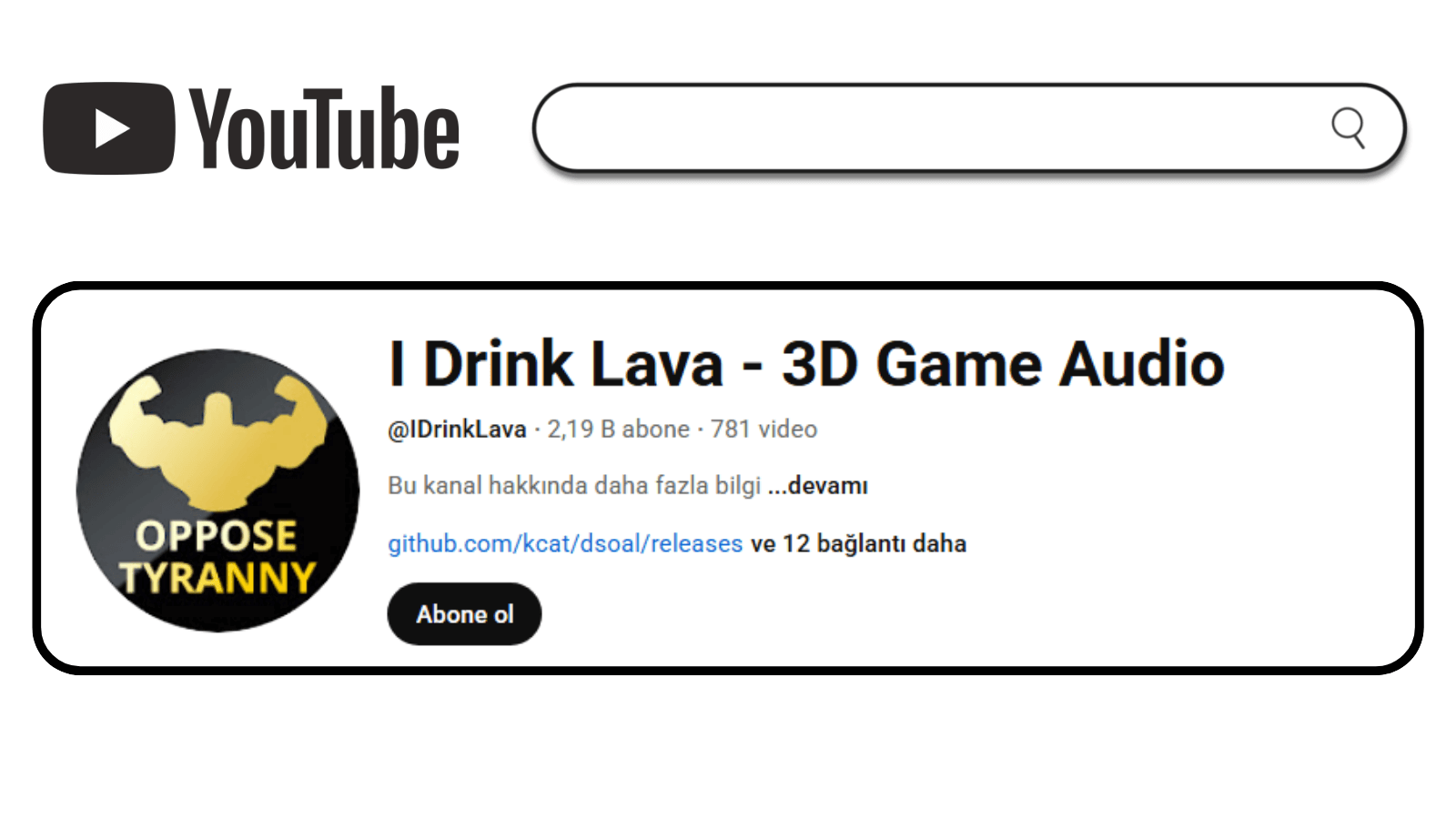Click the 2,19 B abone subscriber count
Image resolution: width=1456 pixels, height=819 pixels.
618,429
